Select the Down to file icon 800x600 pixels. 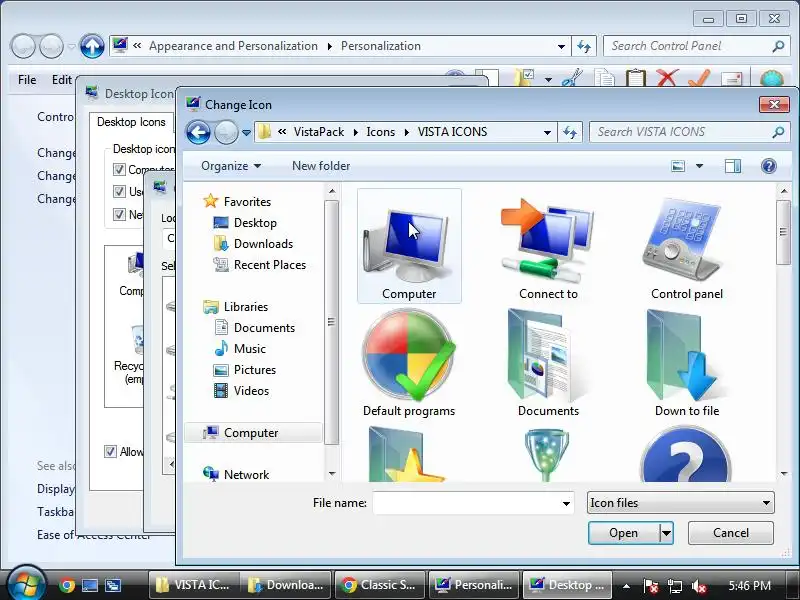coord(687,363)
